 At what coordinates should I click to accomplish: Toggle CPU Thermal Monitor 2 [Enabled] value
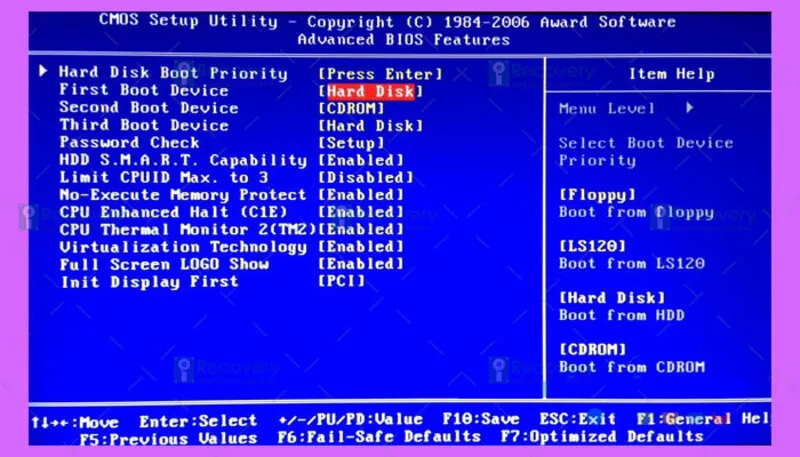pyautogui.click(x=361, y=230)
